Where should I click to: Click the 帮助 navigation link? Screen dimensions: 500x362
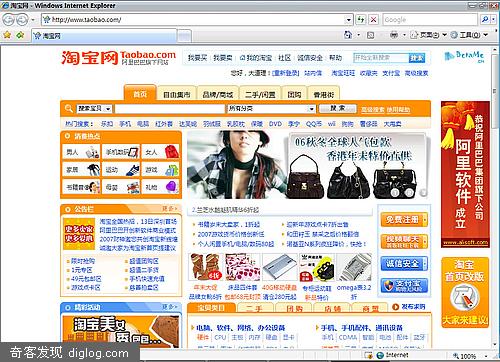tap(336, 58)
